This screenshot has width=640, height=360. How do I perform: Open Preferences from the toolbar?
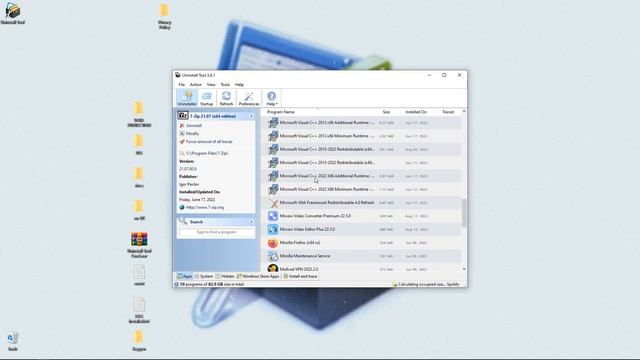(x=249, y=98)
